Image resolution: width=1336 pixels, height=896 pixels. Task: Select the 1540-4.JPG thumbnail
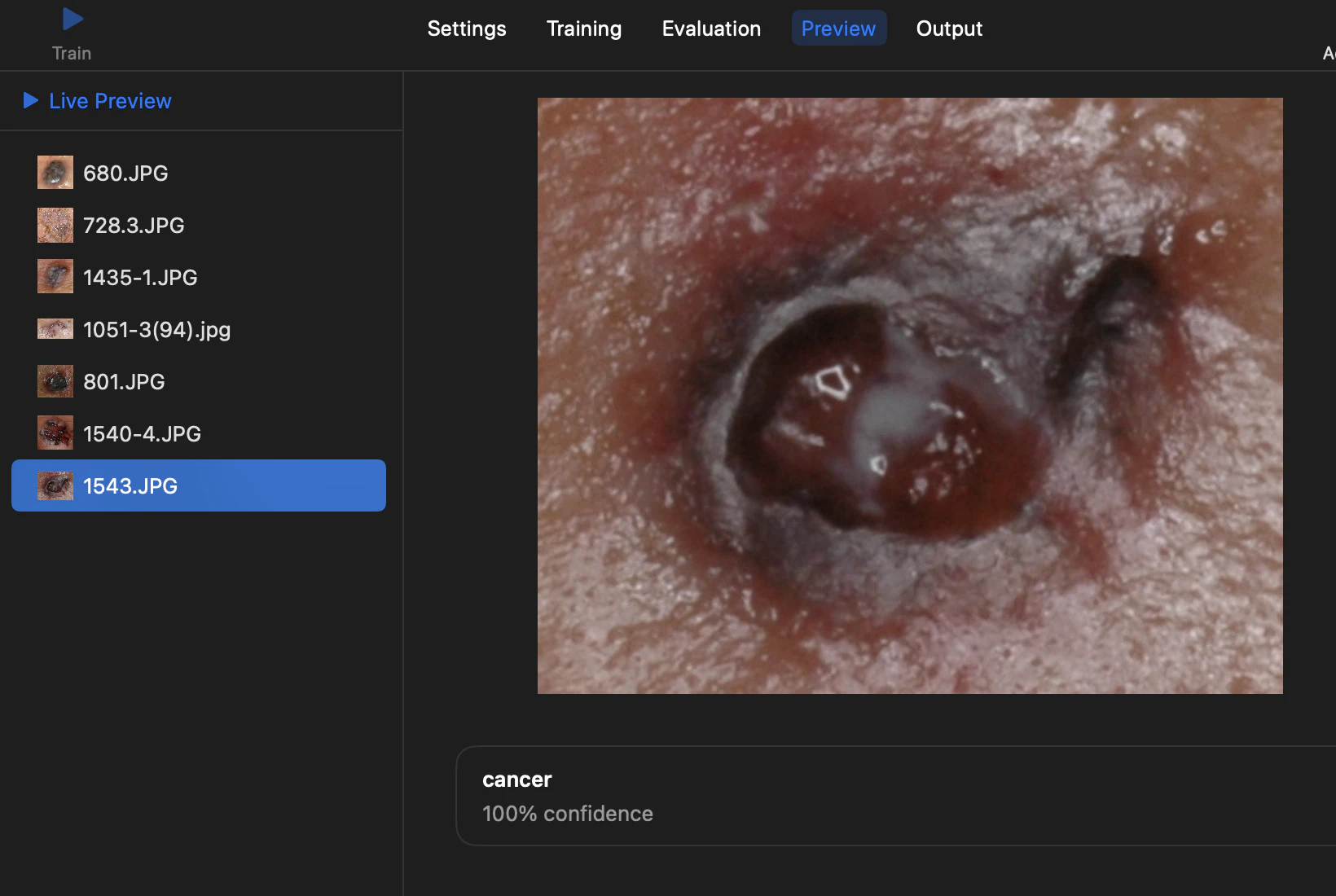pyautogui.click(x=55, y=433)
